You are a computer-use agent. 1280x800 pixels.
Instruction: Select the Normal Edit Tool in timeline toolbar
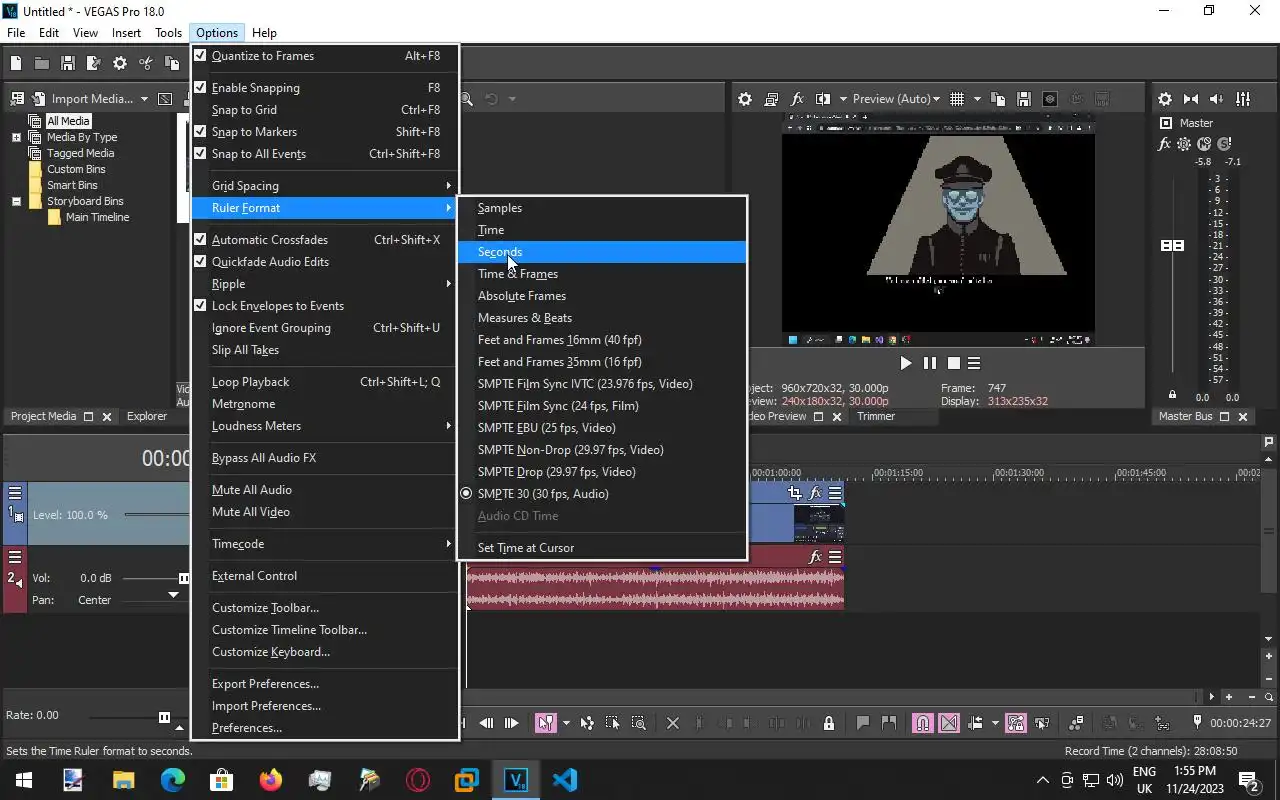[x=545, y=723]
